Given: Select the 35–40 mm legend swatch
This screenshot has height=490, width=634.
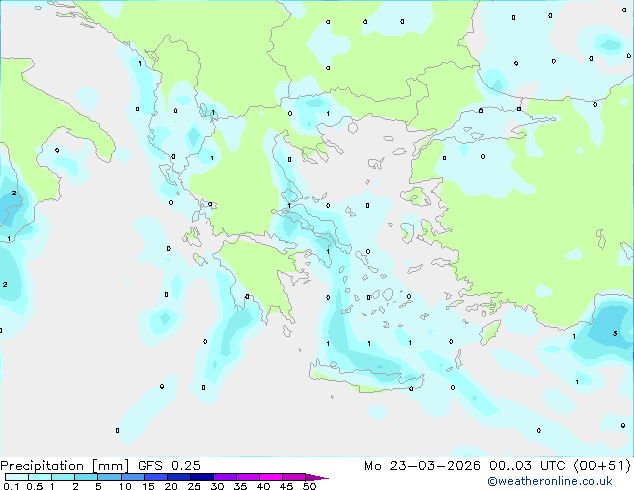Looking at the screenshot, I should tap(248, 477).
